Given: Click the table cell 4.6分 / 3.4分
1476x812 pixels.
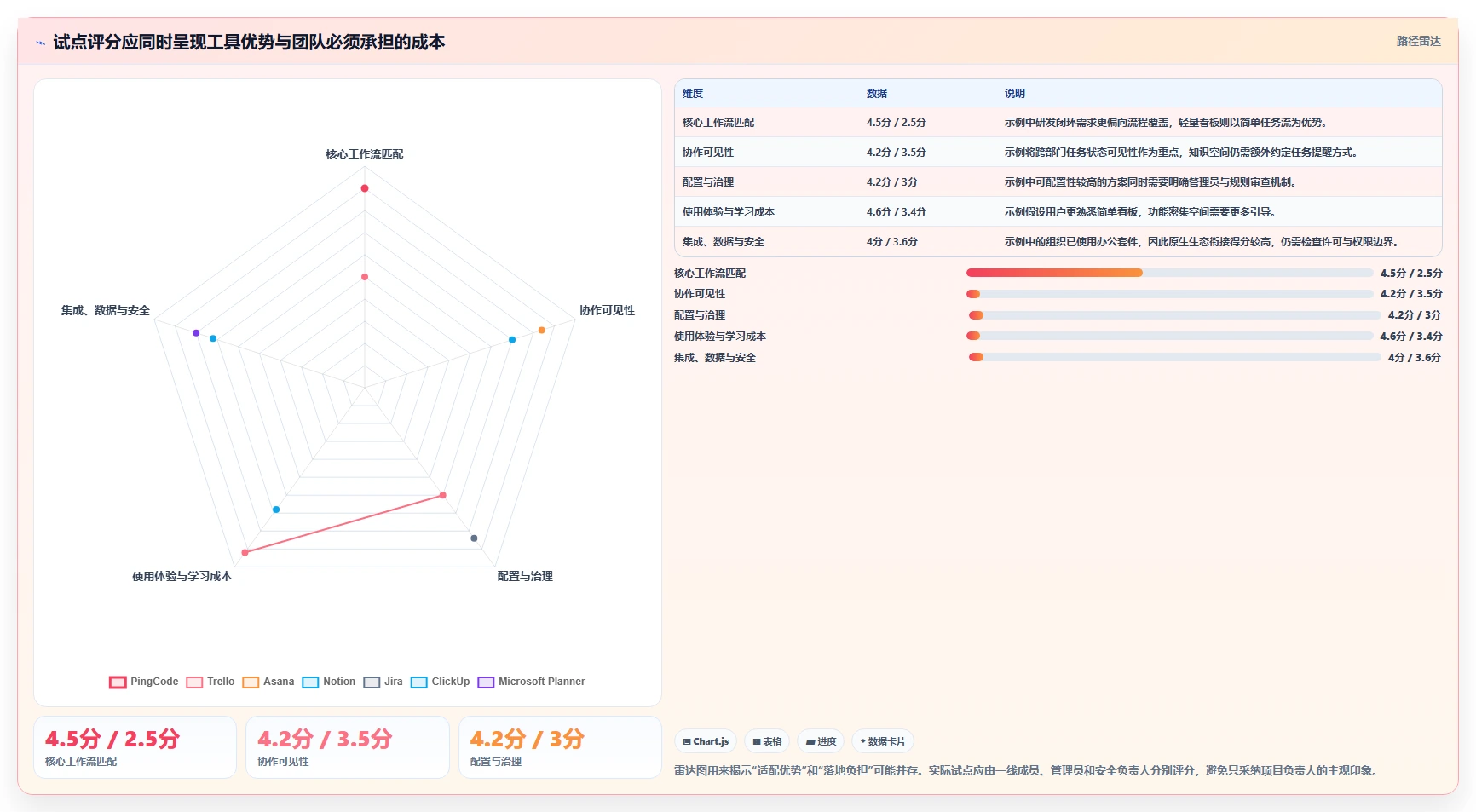Looking at the screenshot, I should pos(928,212).
